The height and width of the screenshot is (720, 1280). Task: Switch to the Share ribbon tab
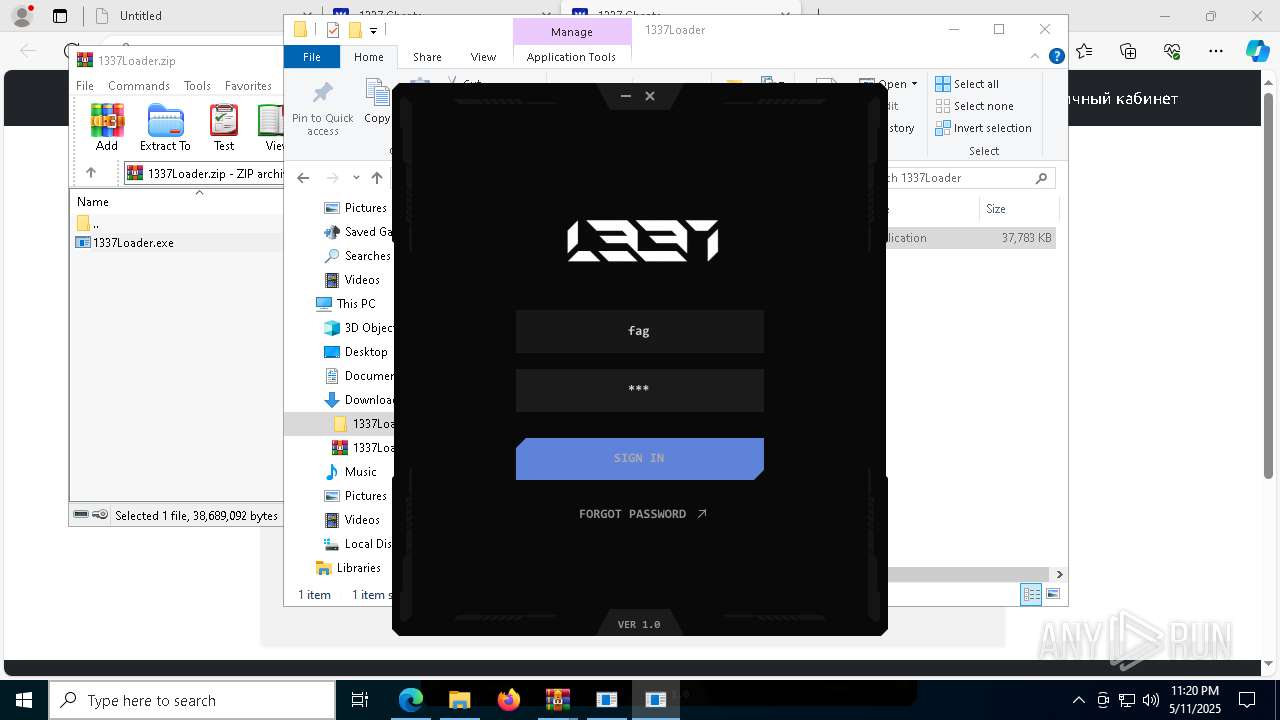[x=427, y=57]
